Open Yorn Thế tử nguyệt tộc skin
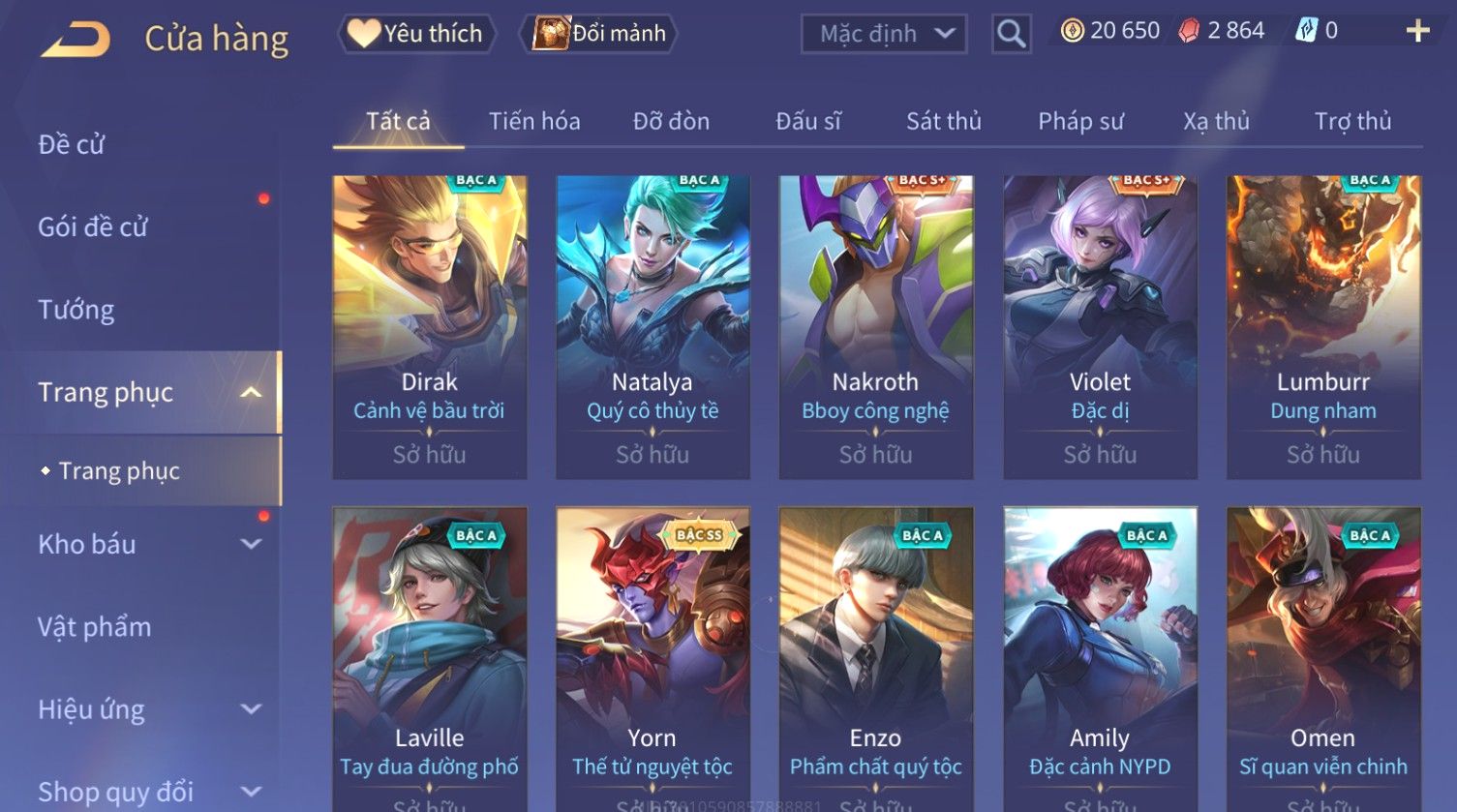Screen dimensions: 1457x812 click(x=653, y=658)
